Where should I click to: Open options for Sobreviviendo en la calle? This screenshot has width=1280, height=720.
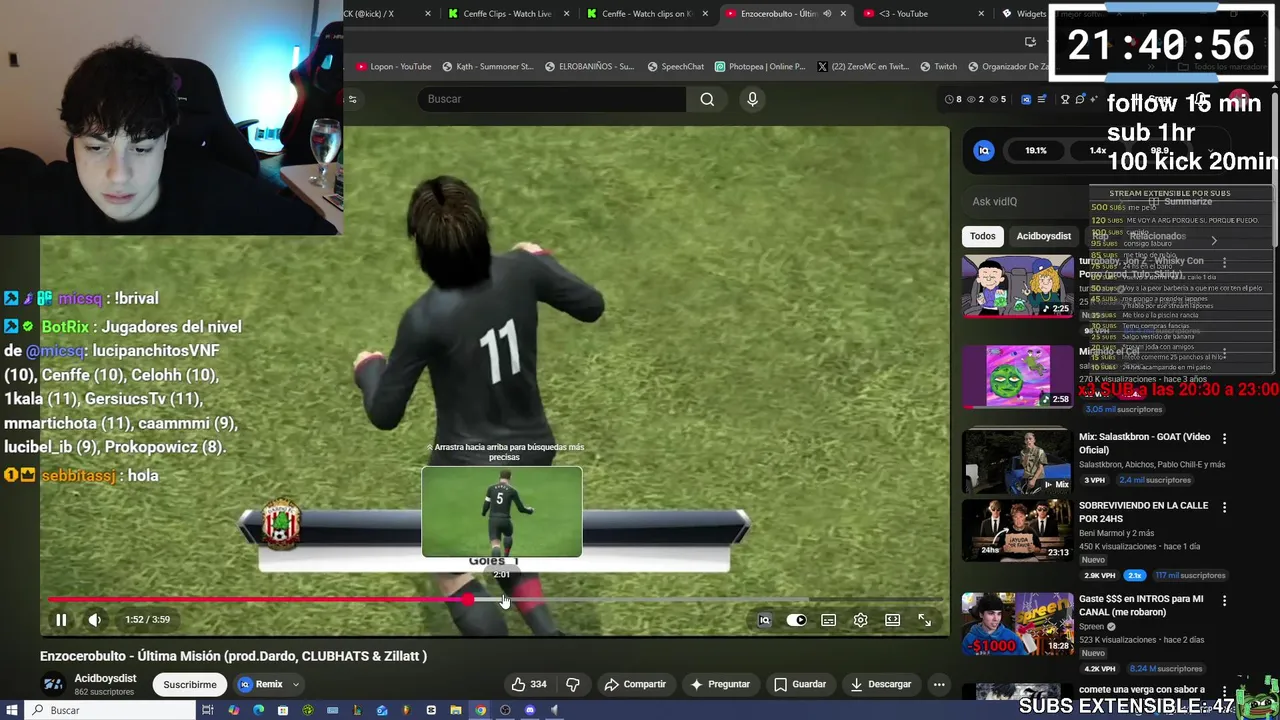click(x=1224, y=507)
